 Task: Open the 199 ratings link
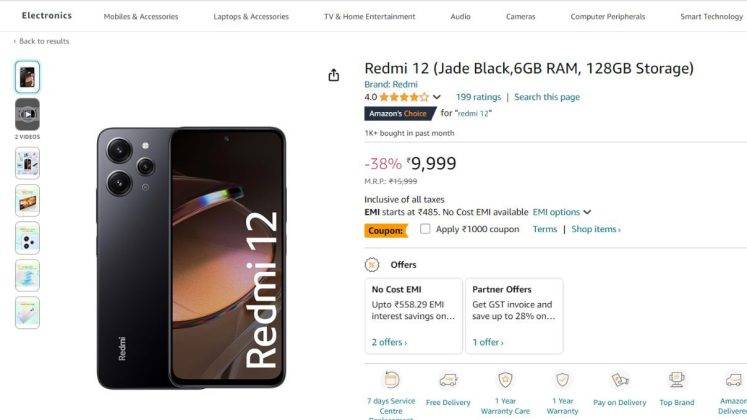pos(478,97)
